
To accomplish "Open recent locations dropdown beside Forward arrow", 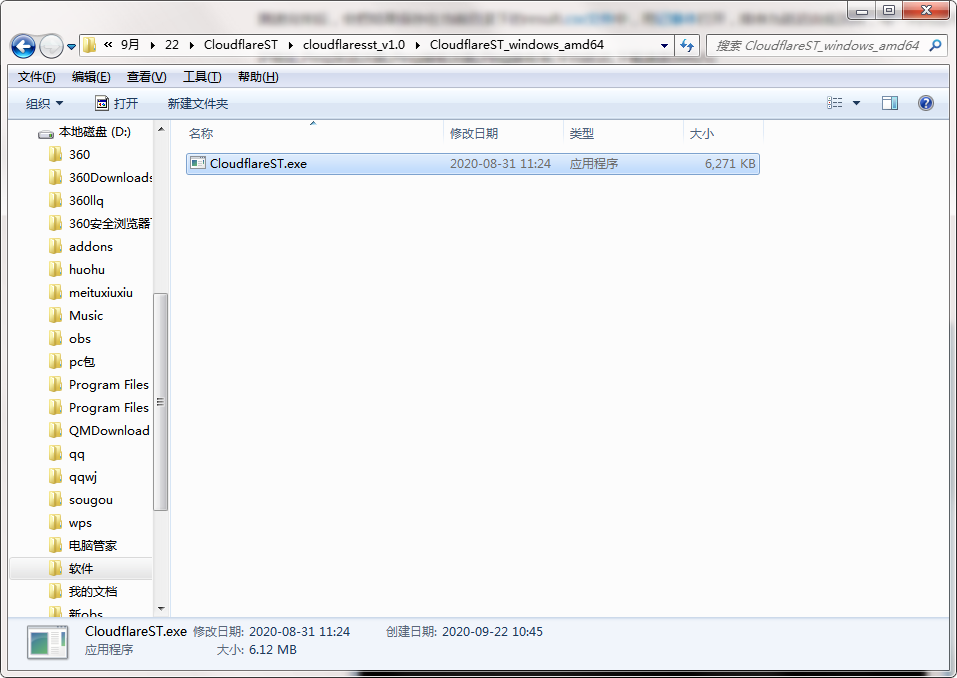I will [x=71, y=46].
